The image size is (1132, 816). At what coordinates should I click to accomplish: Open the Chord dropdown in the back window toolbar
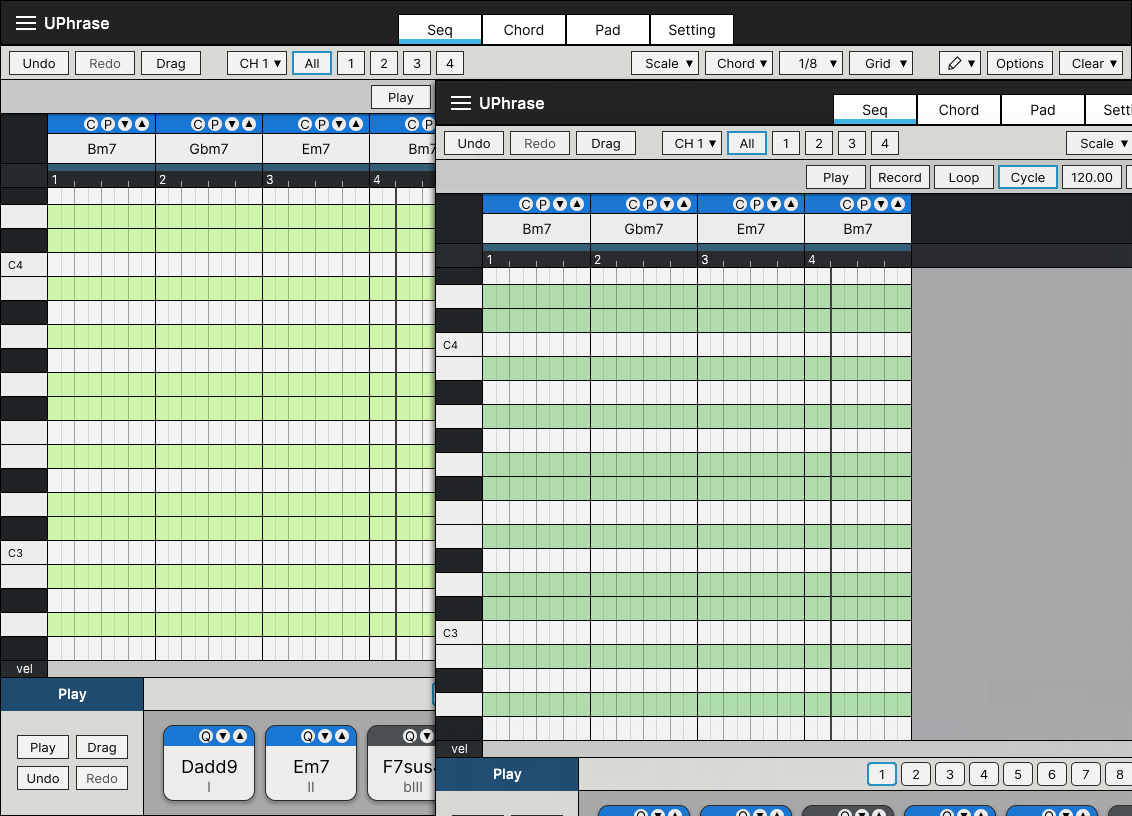(x=739, y=64)
